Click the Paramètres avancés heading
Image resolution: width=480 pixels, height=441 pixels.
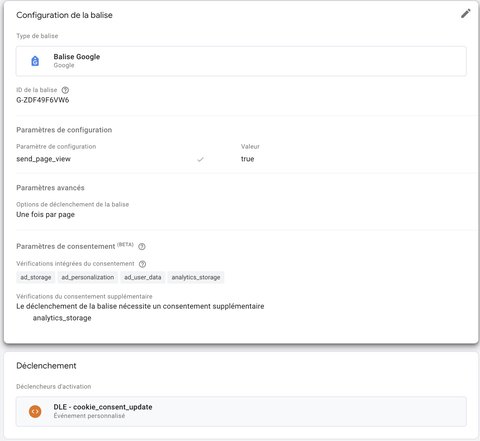[50, 188]
